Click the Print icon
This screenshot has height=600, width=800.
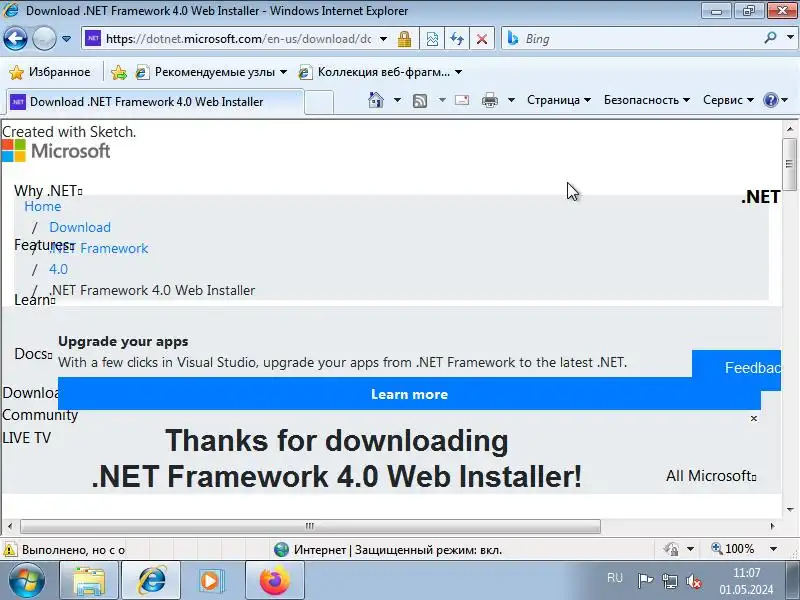tap(490, 100)
